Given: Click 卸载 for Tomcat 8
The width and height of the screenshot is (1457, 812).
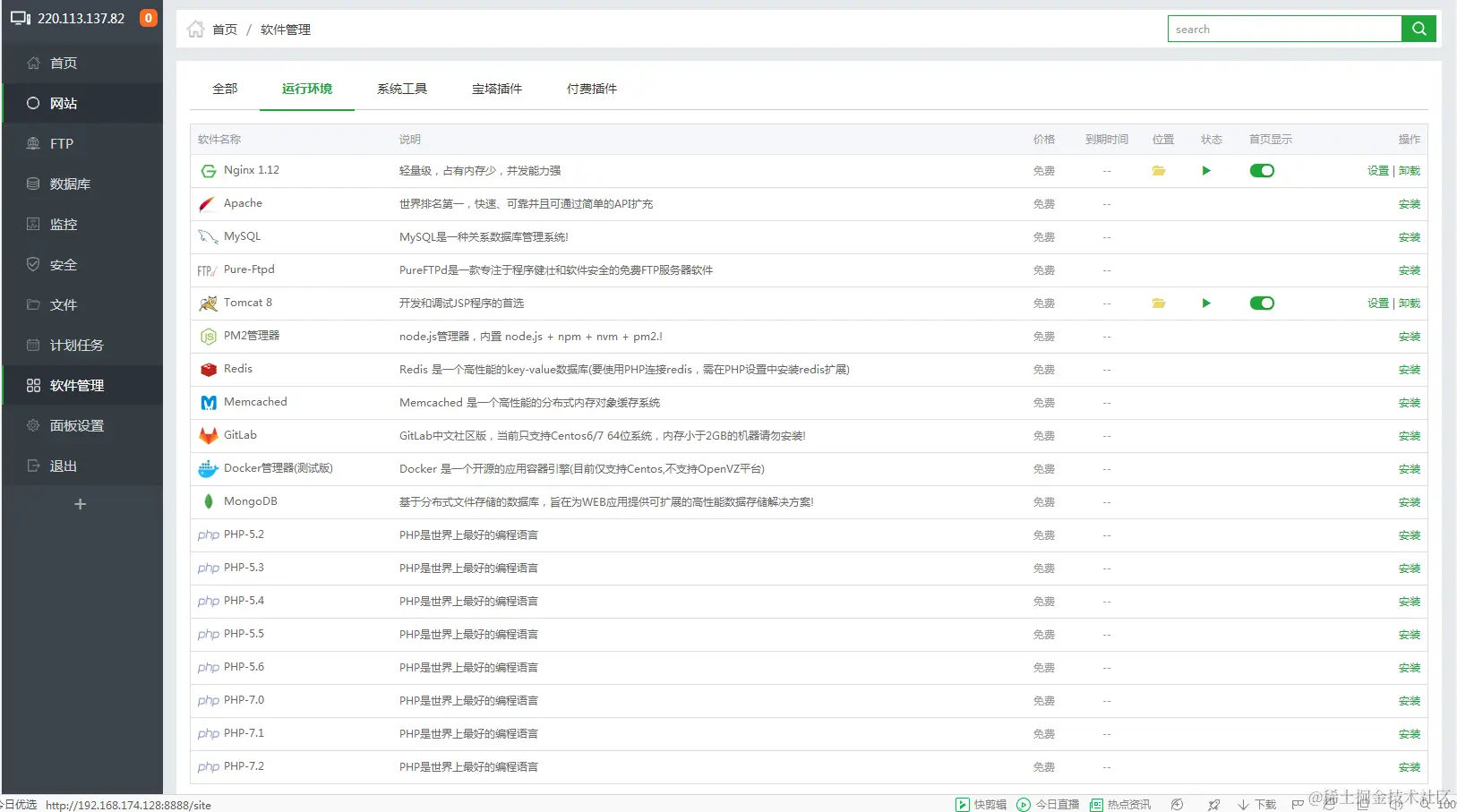Looking at the screenshot, I should (x=1410, y=303).
